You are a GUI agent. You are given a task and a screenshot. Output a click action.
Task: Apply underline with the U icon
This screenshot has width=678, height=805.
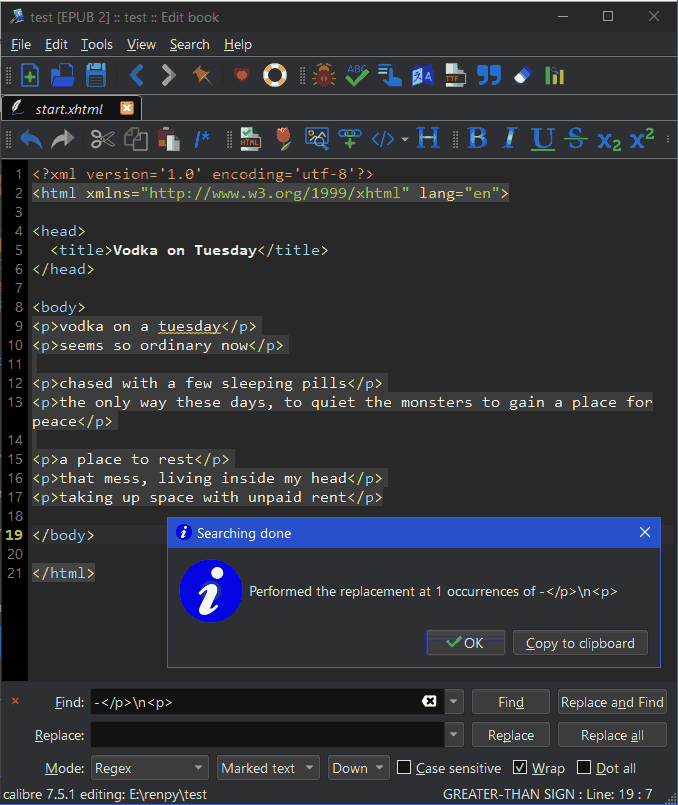point(543,139)
